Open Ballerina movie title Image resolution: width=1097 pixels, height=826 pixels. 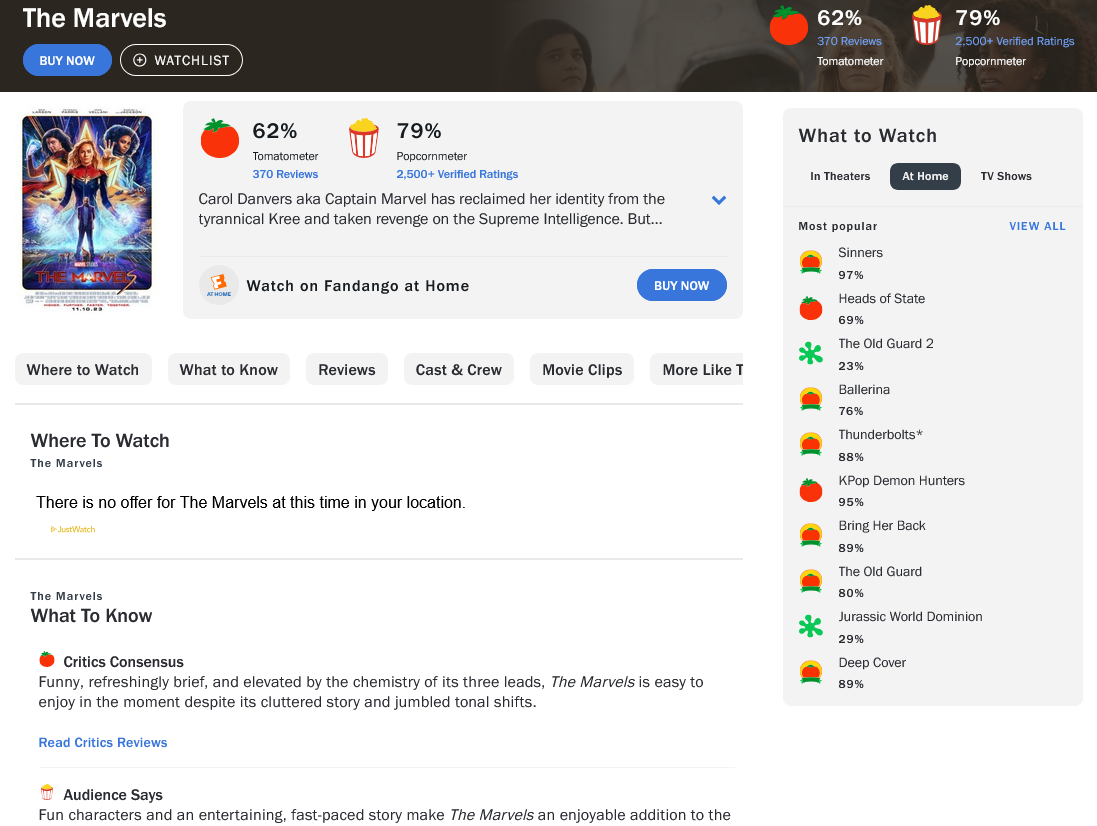[864, 390]
